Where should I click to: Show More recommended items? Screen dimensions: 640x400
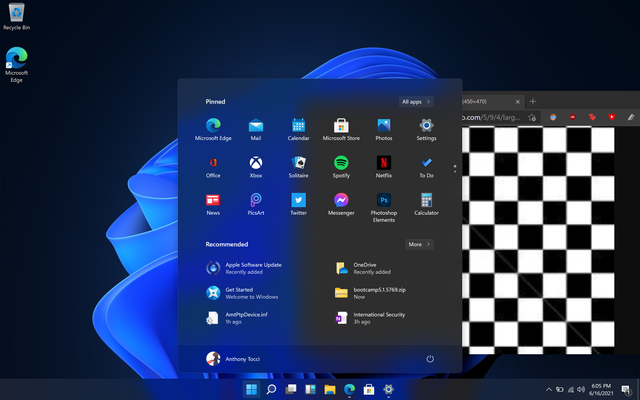click(x=419, y=244)
